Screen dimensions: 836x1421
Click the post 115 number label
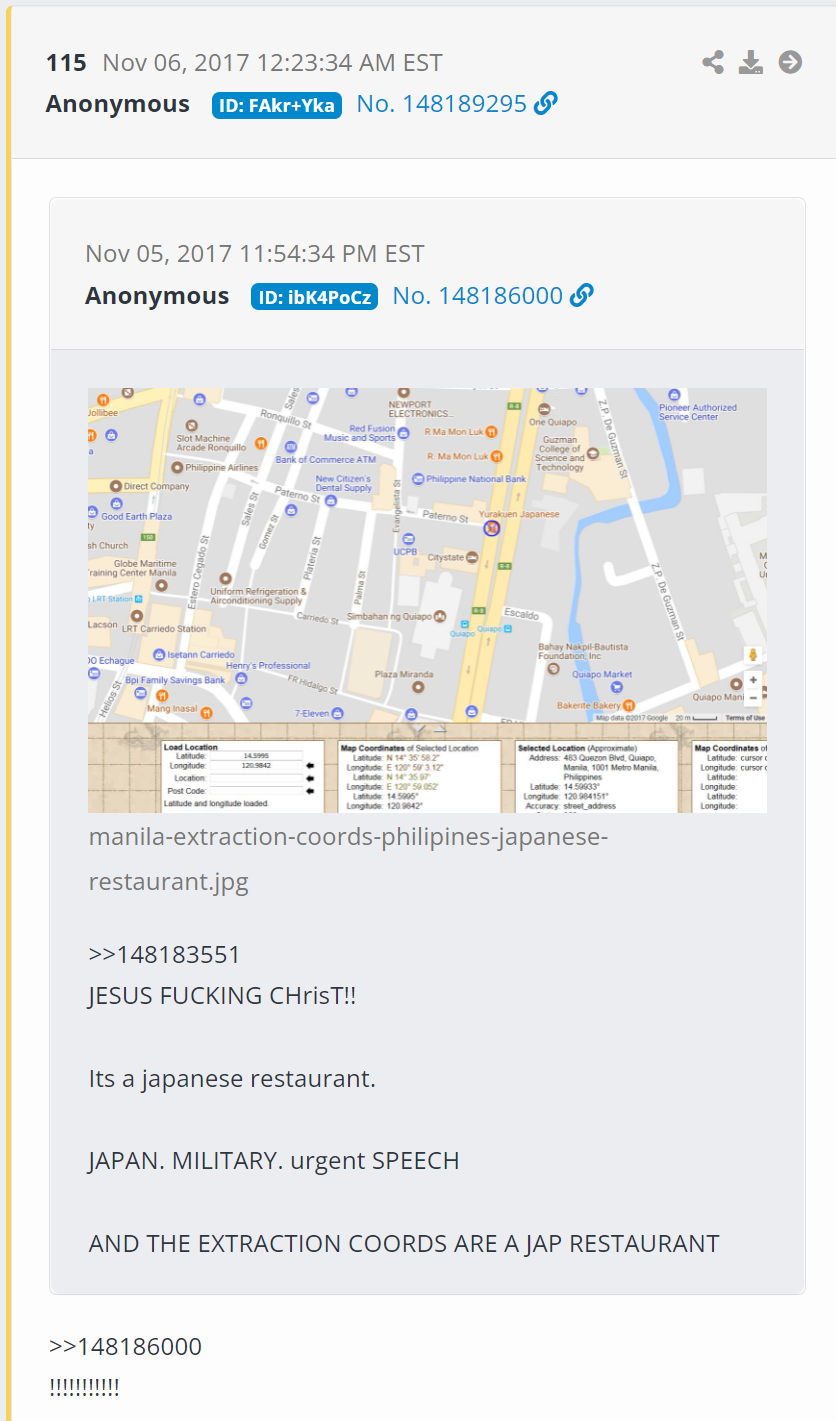coord(66,63)
